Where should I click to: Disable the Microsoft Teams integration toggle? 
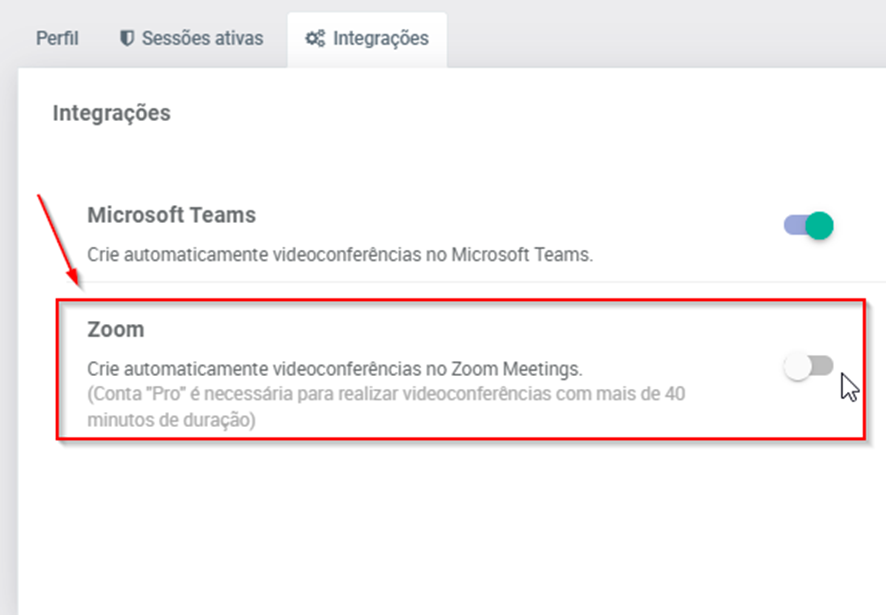pyautogui.click(x=809, y=225)
